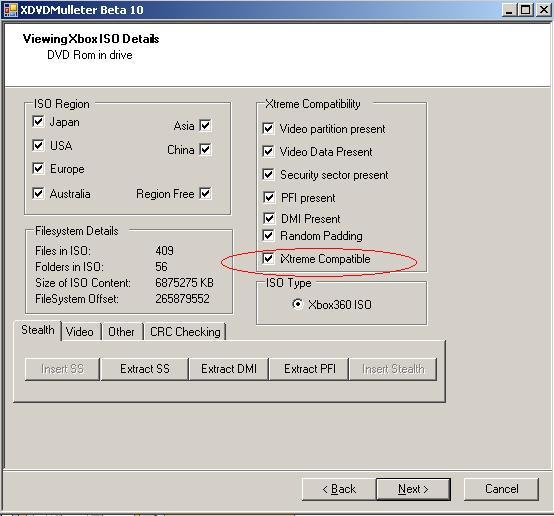Open the Other tab
The height and width of the screenshot is (516, 554).
pos(122,332)
